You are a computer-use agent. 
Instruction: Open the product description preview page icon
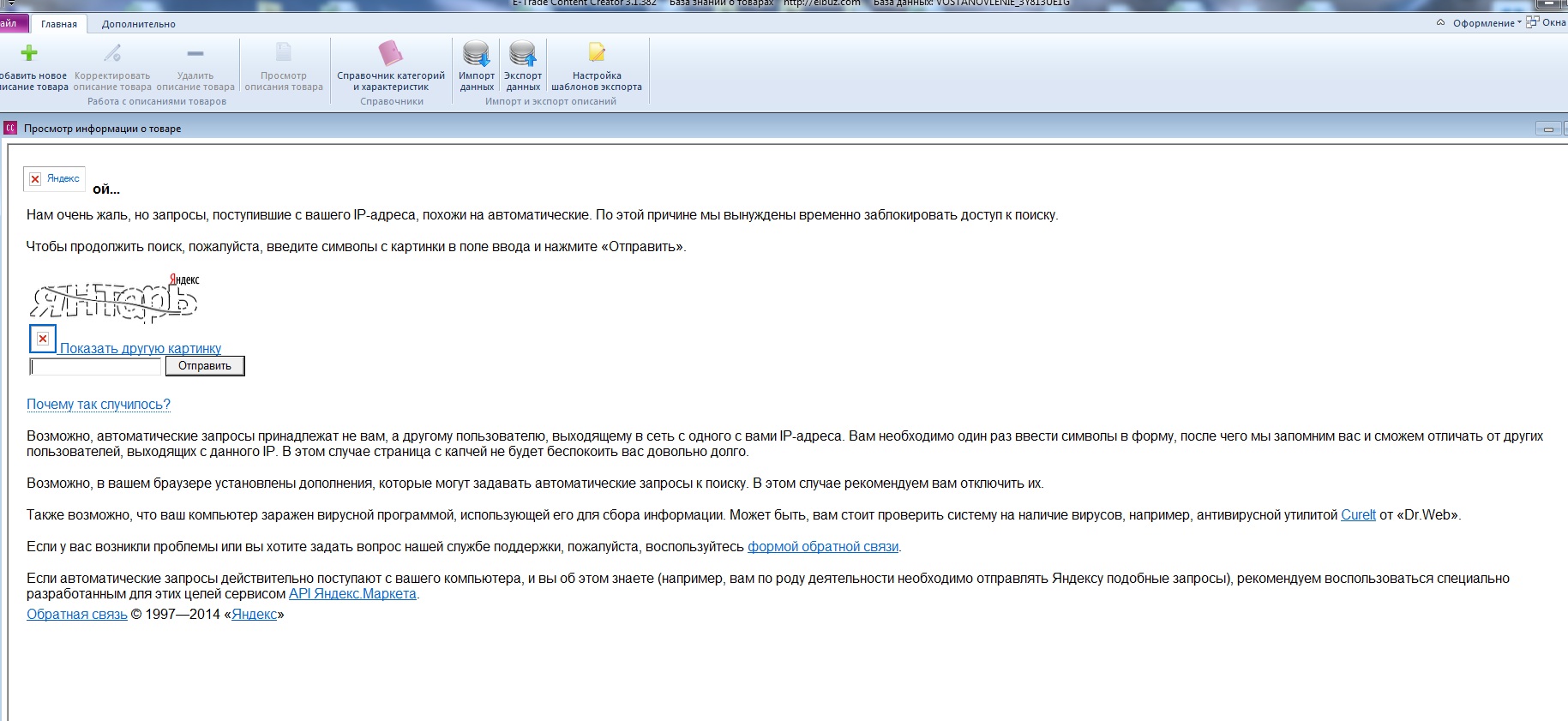tap(284, 53)
